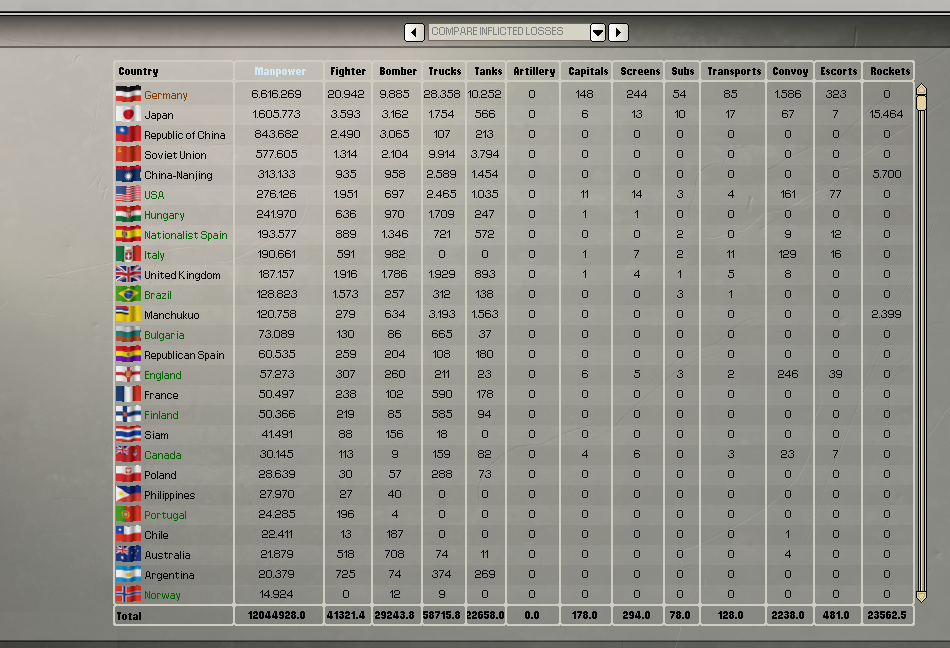Click the total manpower value 12044928.0

pos(276,615)
